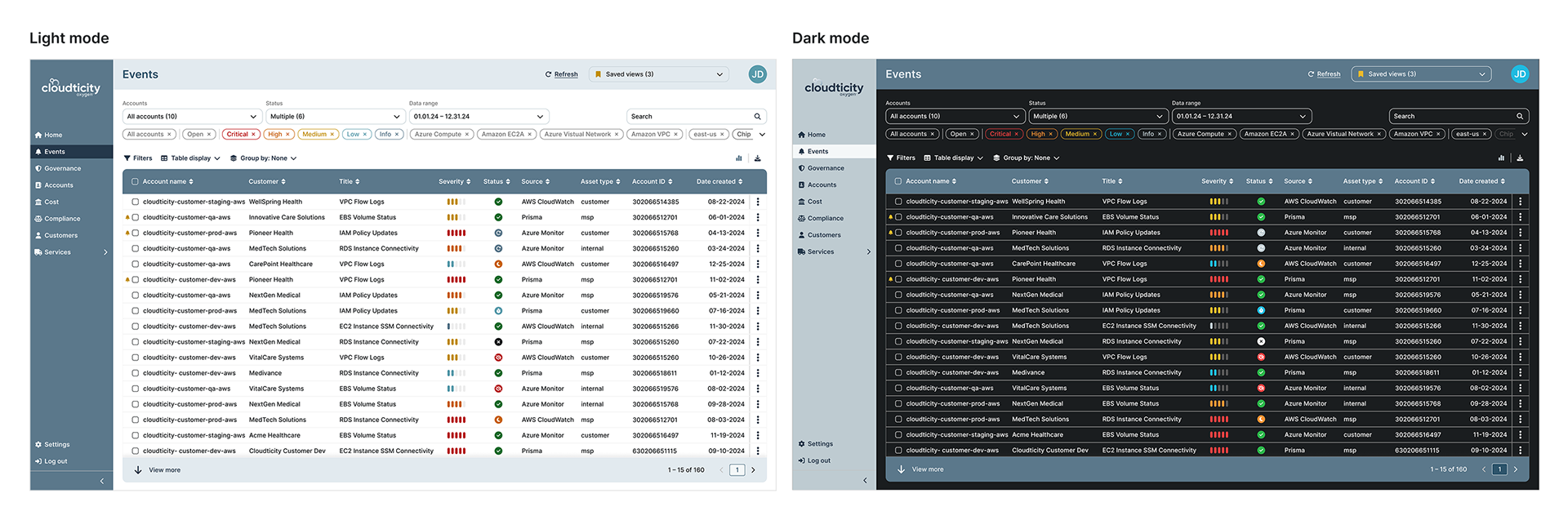This screenshot has width=1568, height=529.
Task: Check the Innovative Care Solutions row, light mode
Action: click(135, 217)
